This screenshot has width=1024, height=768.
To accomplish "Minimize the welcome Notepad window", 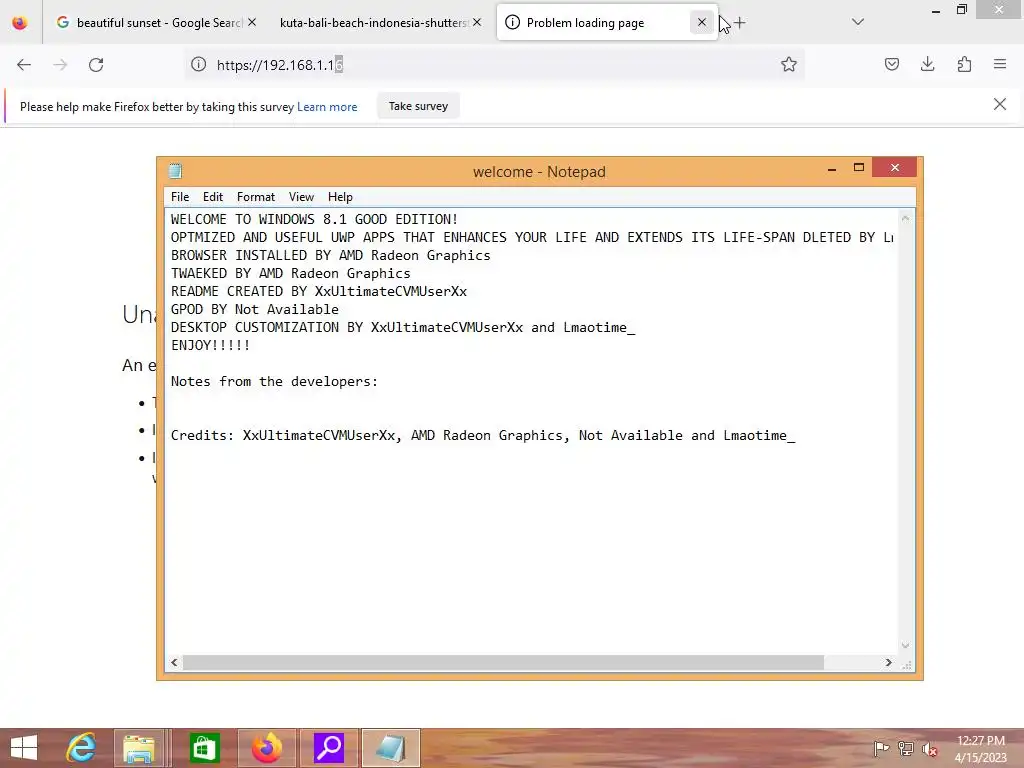I will point(832,168).
